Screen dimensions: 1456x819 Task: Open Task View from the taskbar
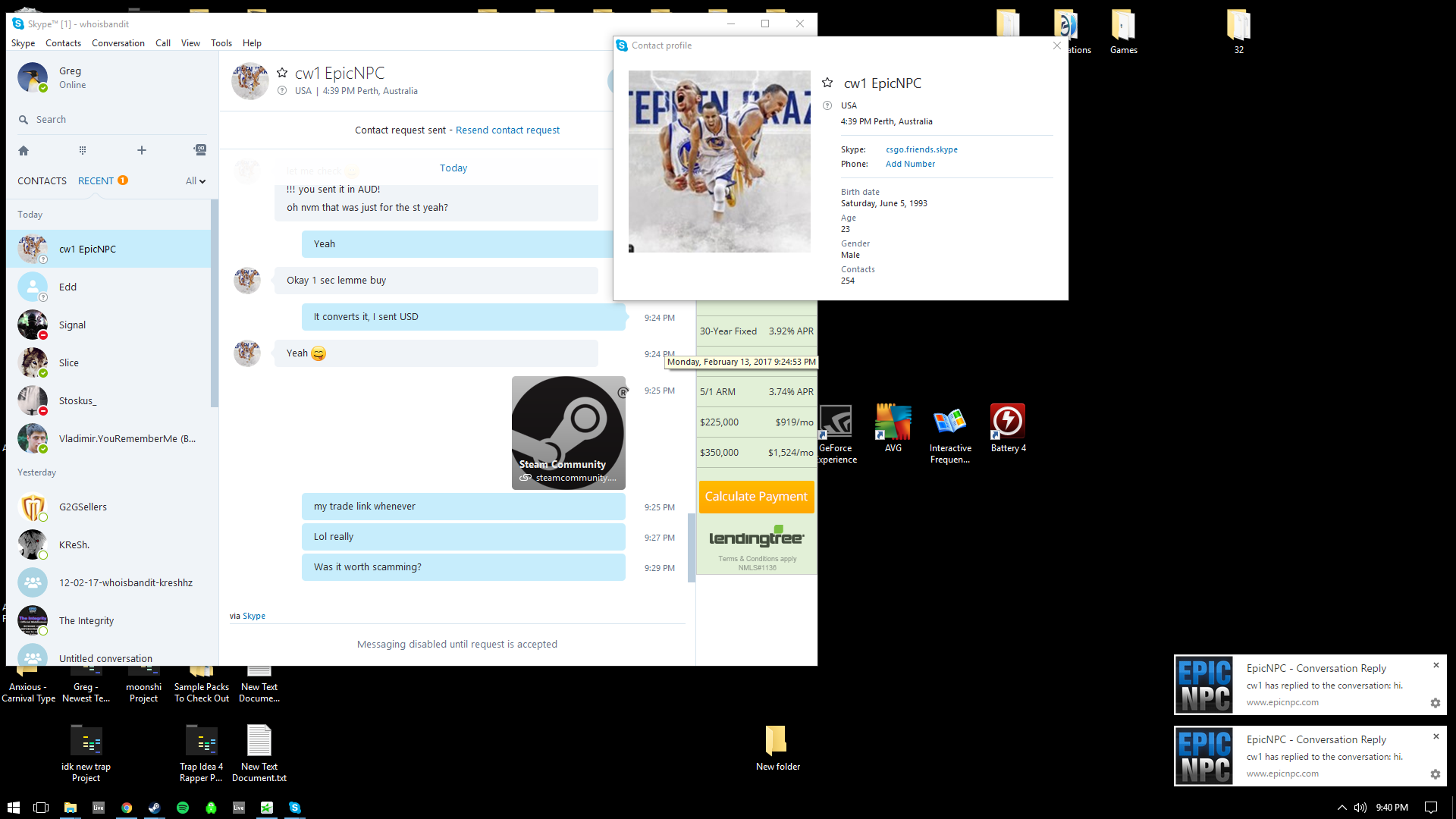click(x=41, y=808)
